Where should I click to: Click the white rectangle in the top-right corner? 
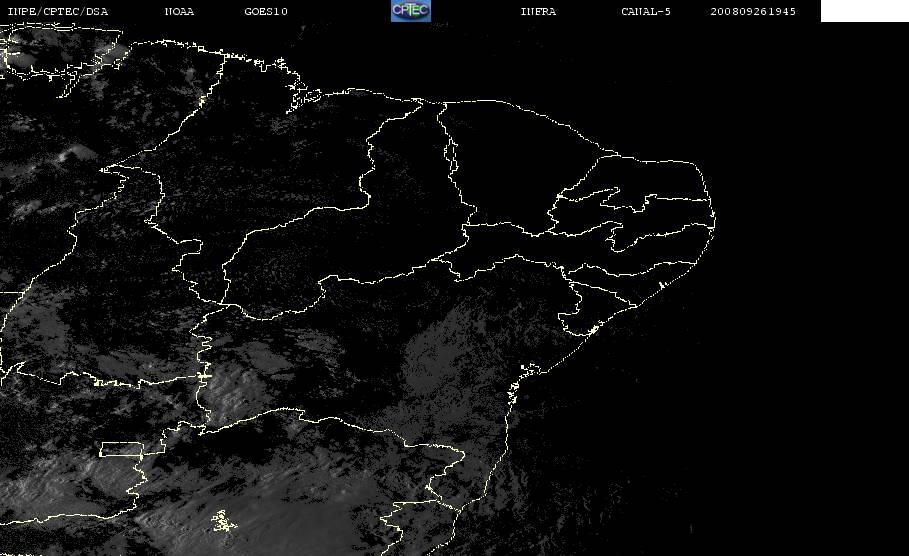point(864,11)
